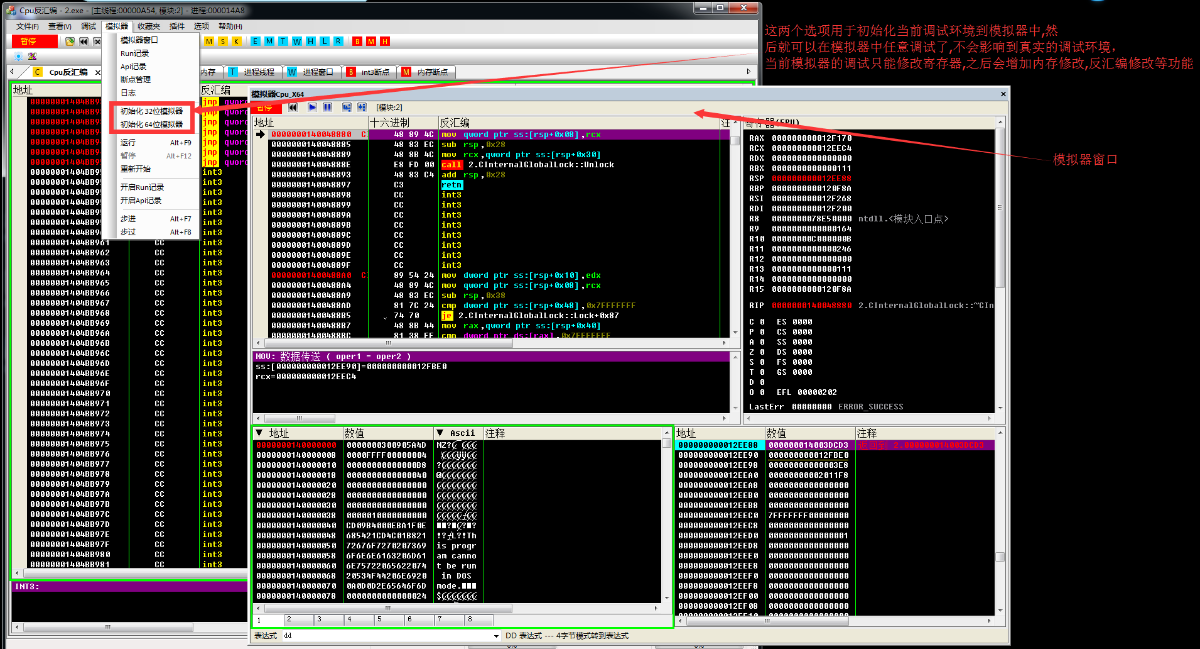The width and height of the screenshot is (1200, 649).
Task: Open the 文件(F) menu
Action: 27,26
